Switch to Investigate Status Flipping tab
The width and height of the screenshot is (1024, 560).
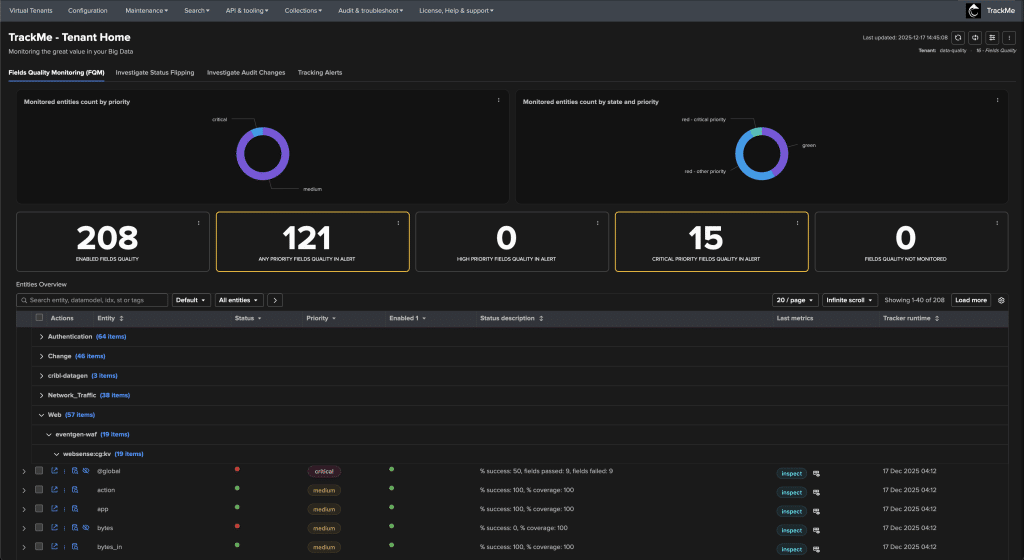(155, 73)
